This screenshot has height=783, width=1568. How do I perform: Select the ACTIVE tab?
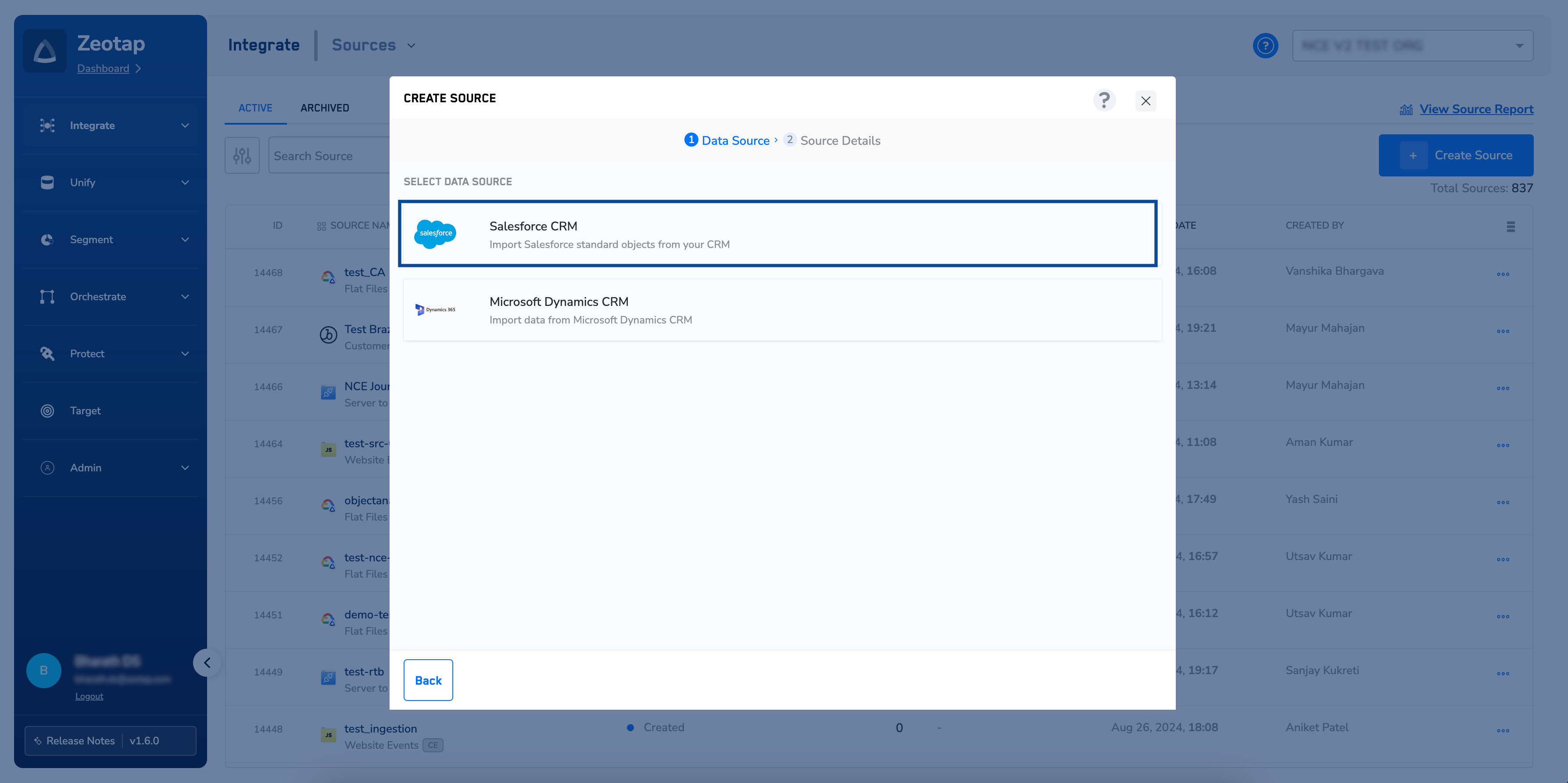point(255,108)
